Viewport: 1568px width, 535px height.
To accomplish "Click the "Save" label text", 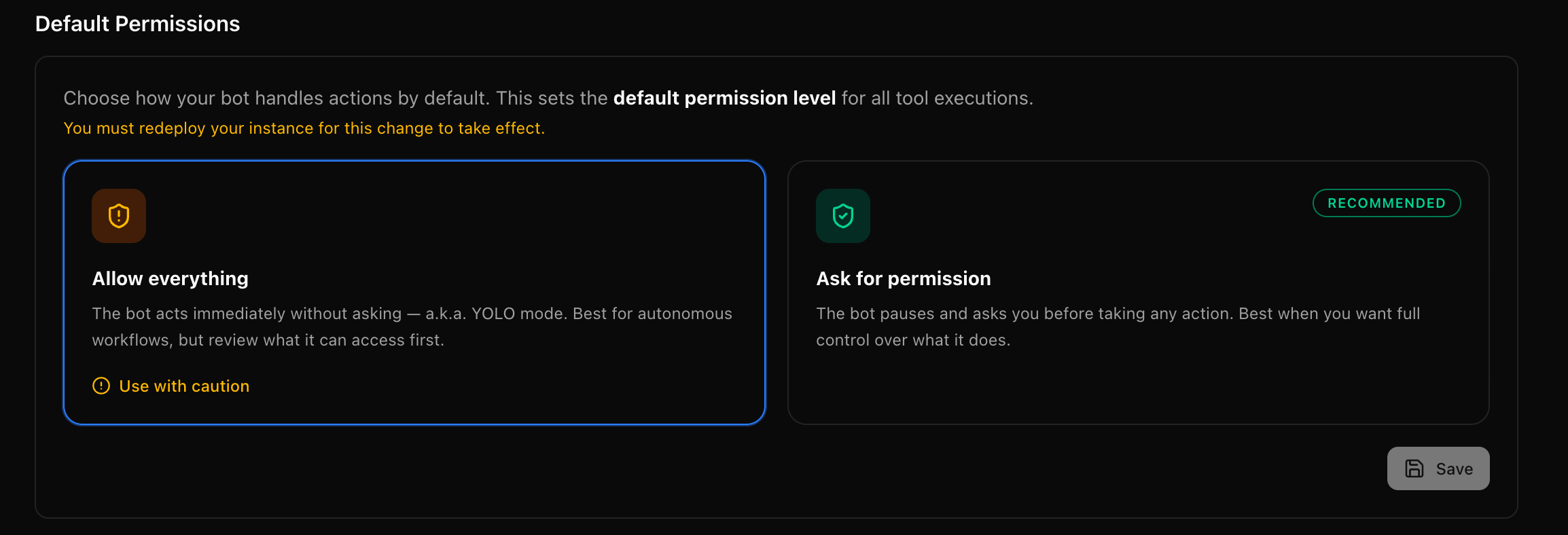I will pos(1454,469).
